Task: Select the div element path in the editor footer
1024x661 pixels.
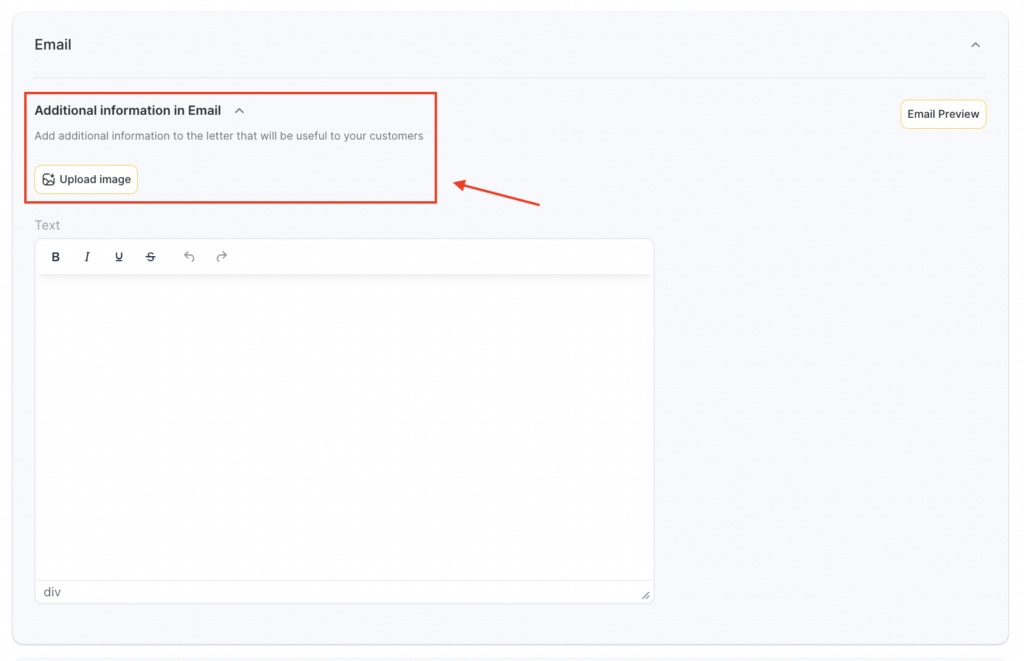Action: (52, 592)
